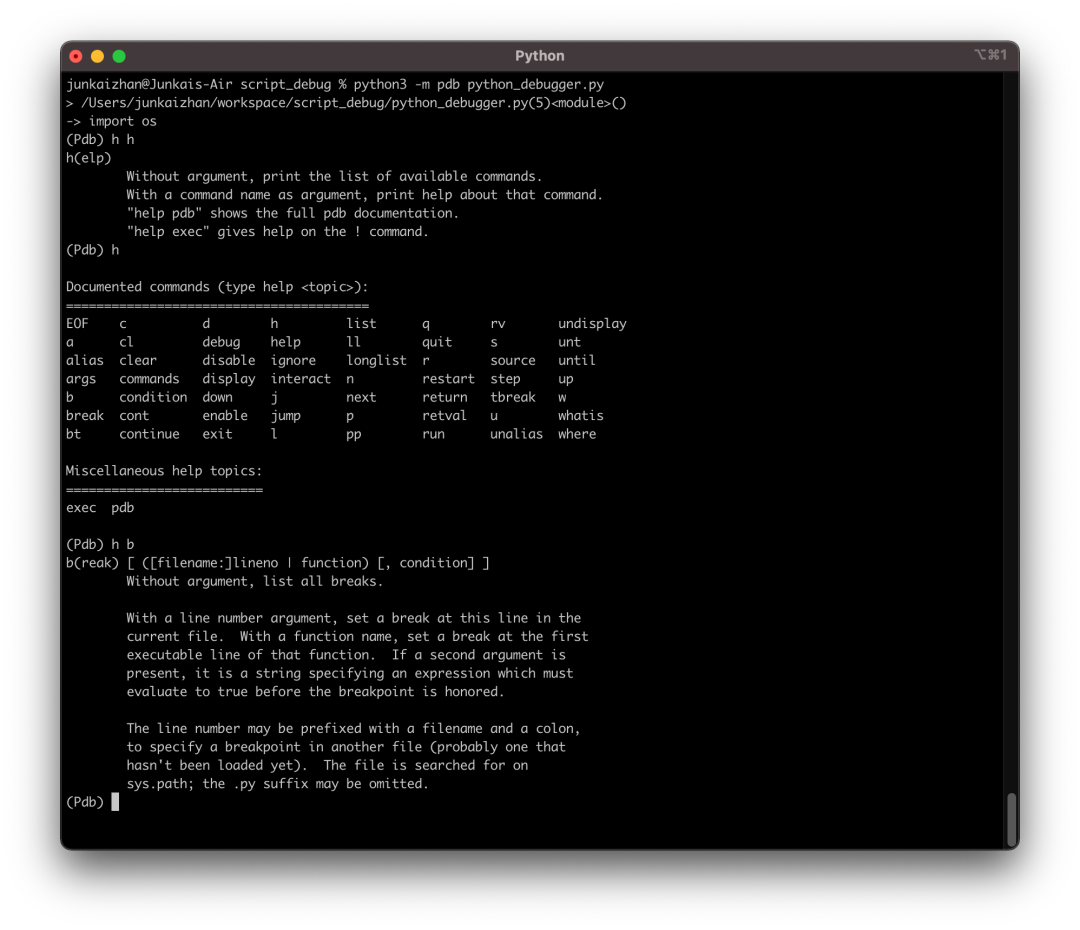Click 'Miscellaneous help topics:' heading

coord(163,471)
